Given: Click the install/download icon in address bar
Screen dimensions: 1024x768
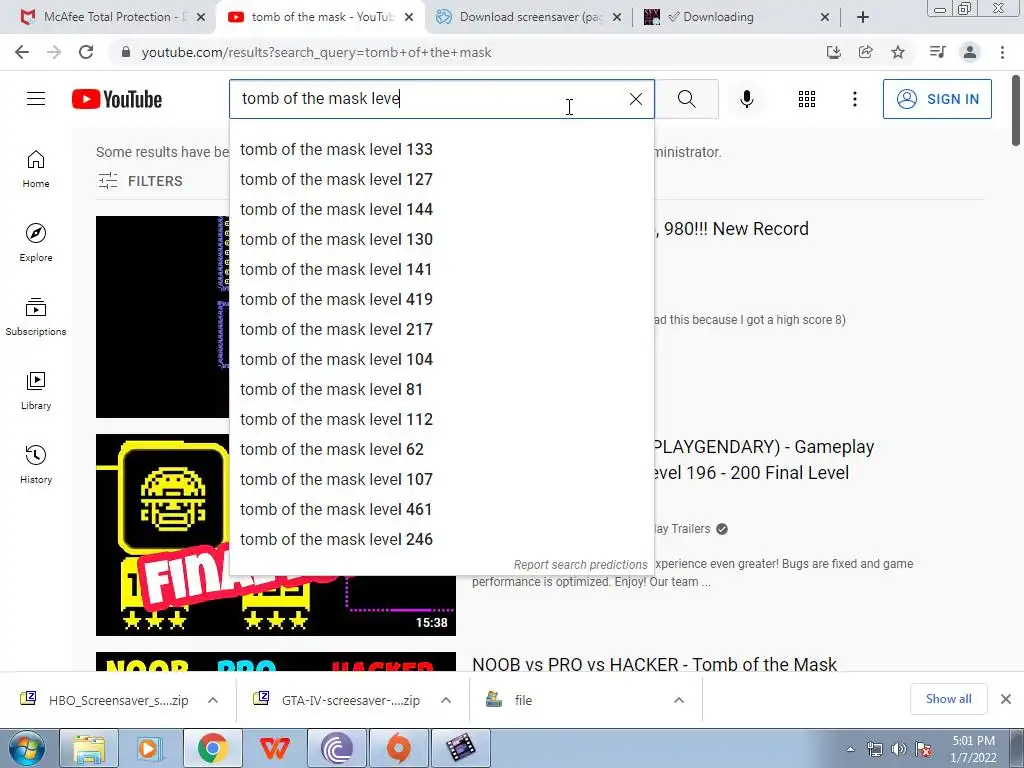Looking at the screenshot, I should click(833, 52).
